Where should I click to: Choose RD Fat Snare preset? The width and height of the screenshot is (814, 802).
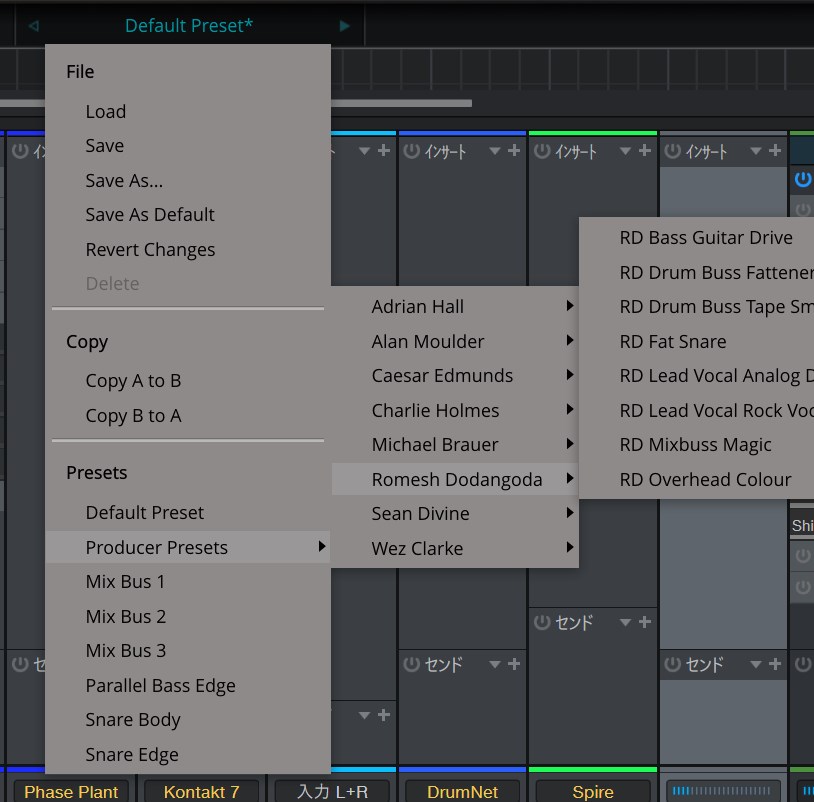pyautogui.click(x=673, y=342)
